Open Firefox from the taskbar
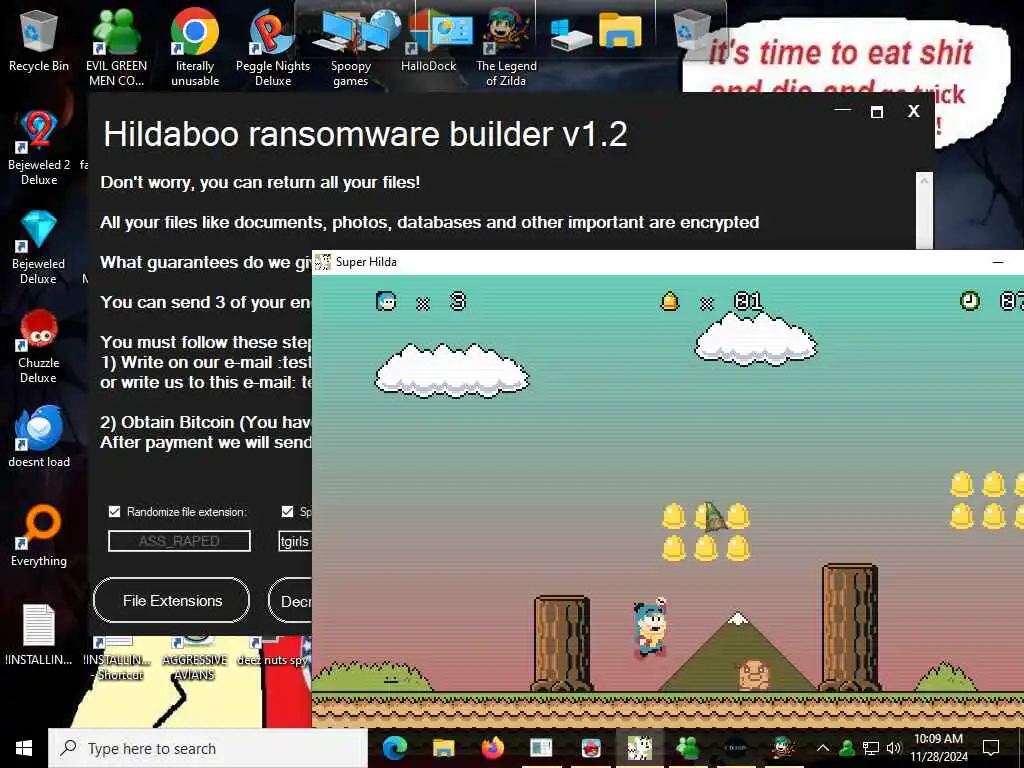The height and width of the screenshot is (768, 1024). click(492, 748)
